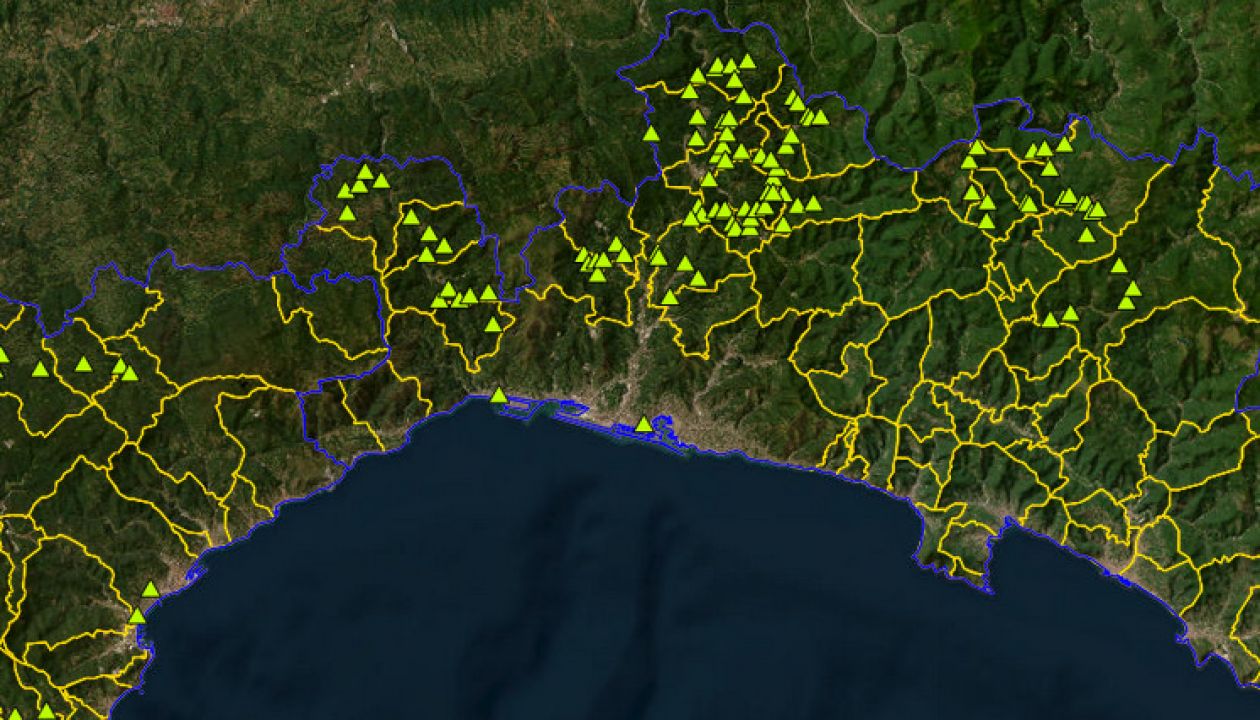Click the lone triangle below the eastern dense marker row

click(1087, 236)
